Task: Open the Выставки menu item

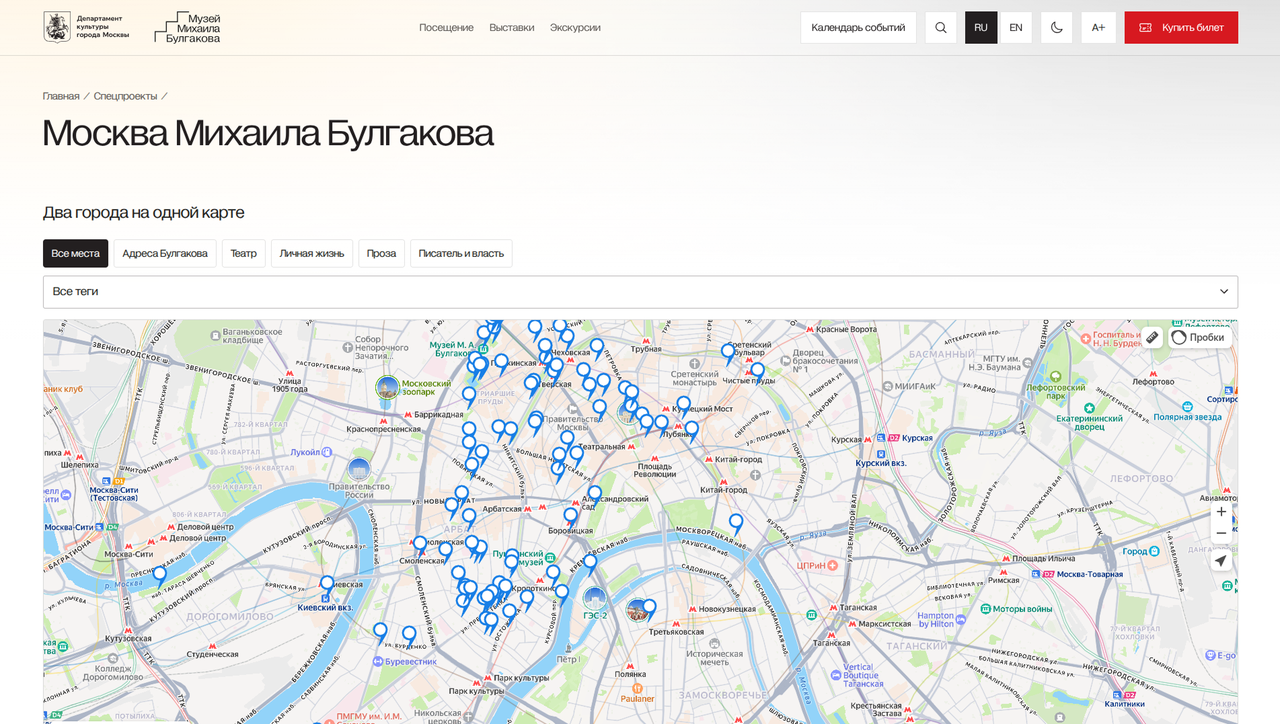Action: (512, 28)
